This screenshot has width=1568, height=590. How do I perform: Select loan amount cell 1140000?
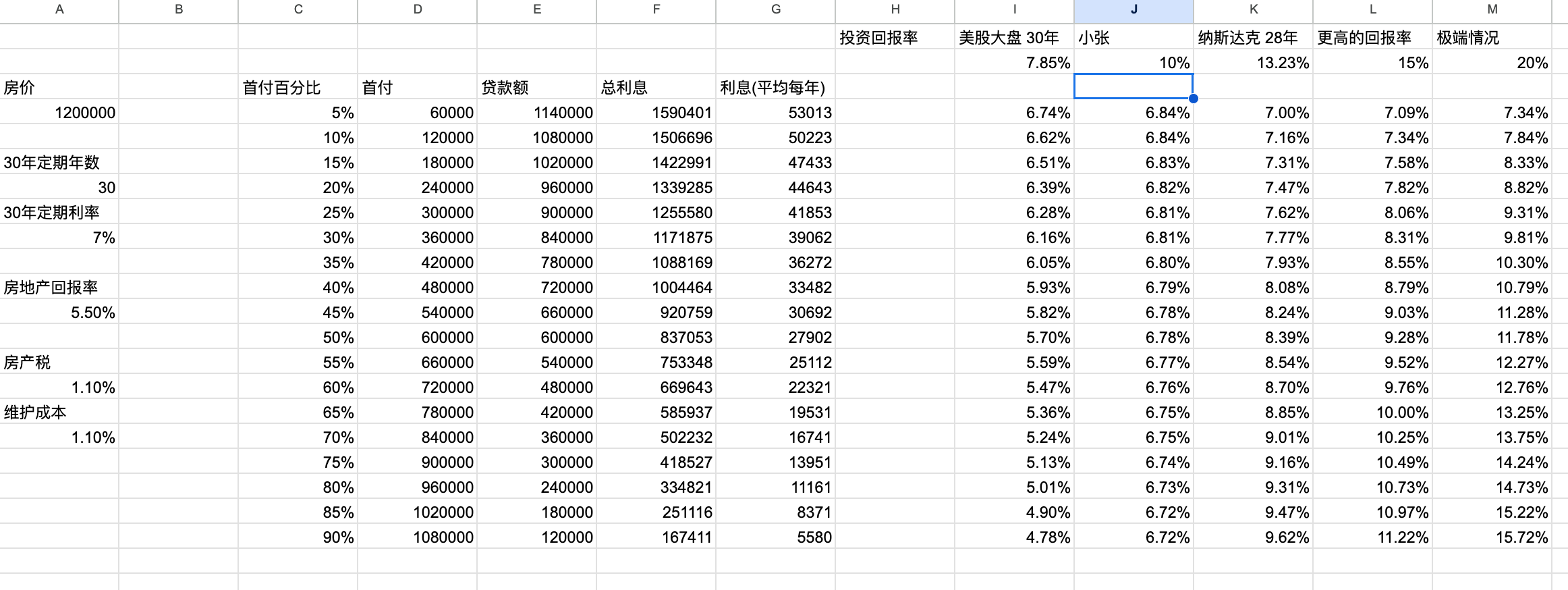click(536, 112)
